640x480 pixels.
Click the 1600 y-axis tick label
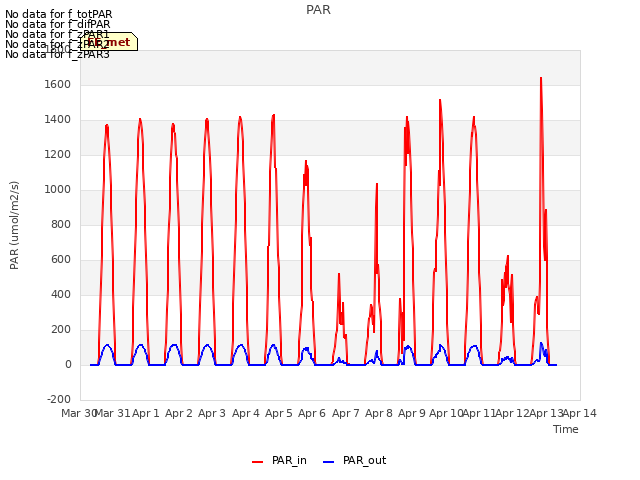pyautogui.click(x=58, y=84)
